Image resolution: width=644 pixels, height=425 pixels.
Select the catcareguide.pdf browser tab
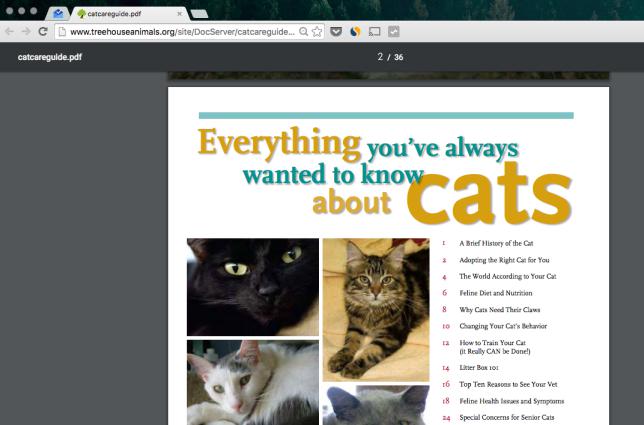(x=130, y=14)
